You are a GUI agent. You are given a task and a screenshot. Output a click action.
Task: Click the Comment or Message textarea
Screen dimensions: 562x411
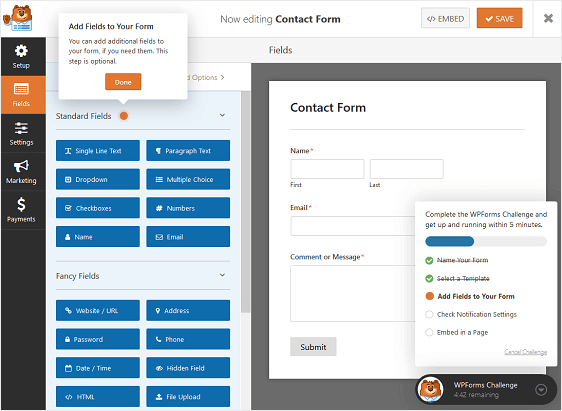[x=353, y=293]
